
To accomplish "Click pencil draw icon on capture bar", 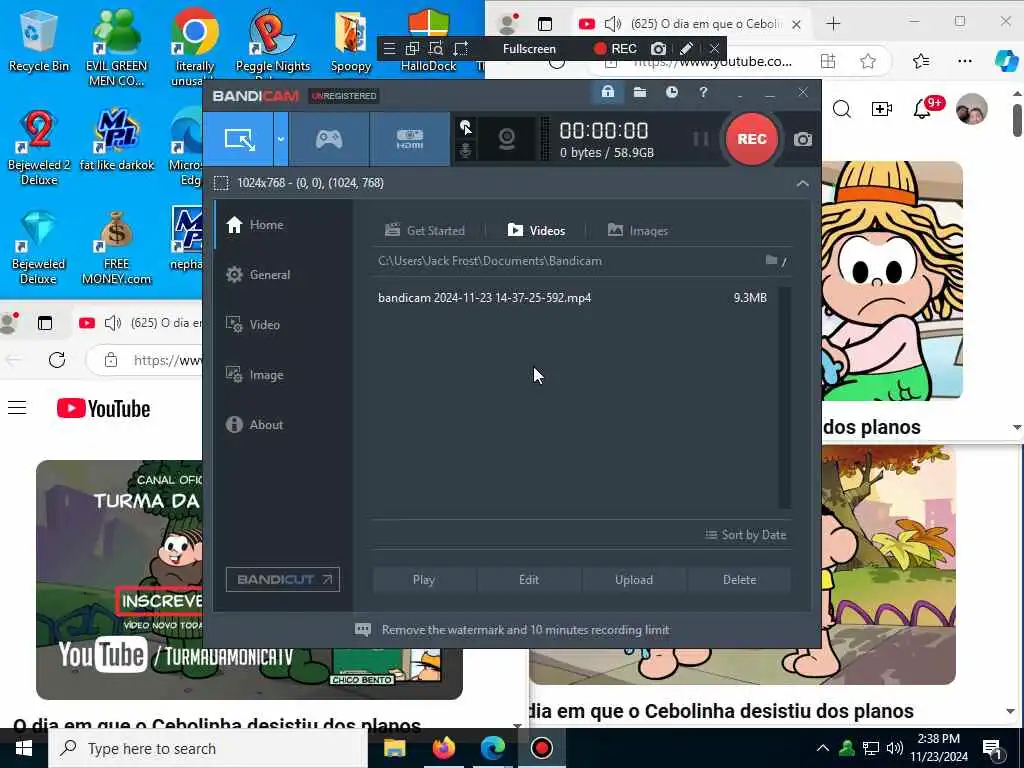I will coord(686,49).
